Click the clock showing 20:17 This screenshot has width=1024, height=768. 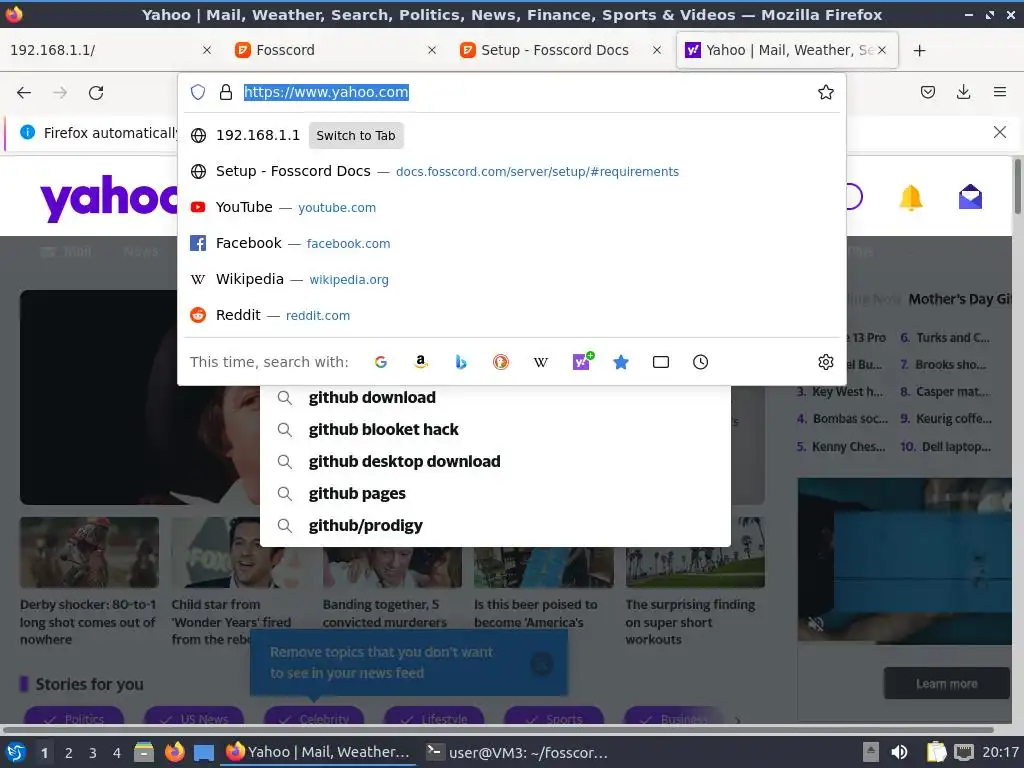pos(1000,752)
